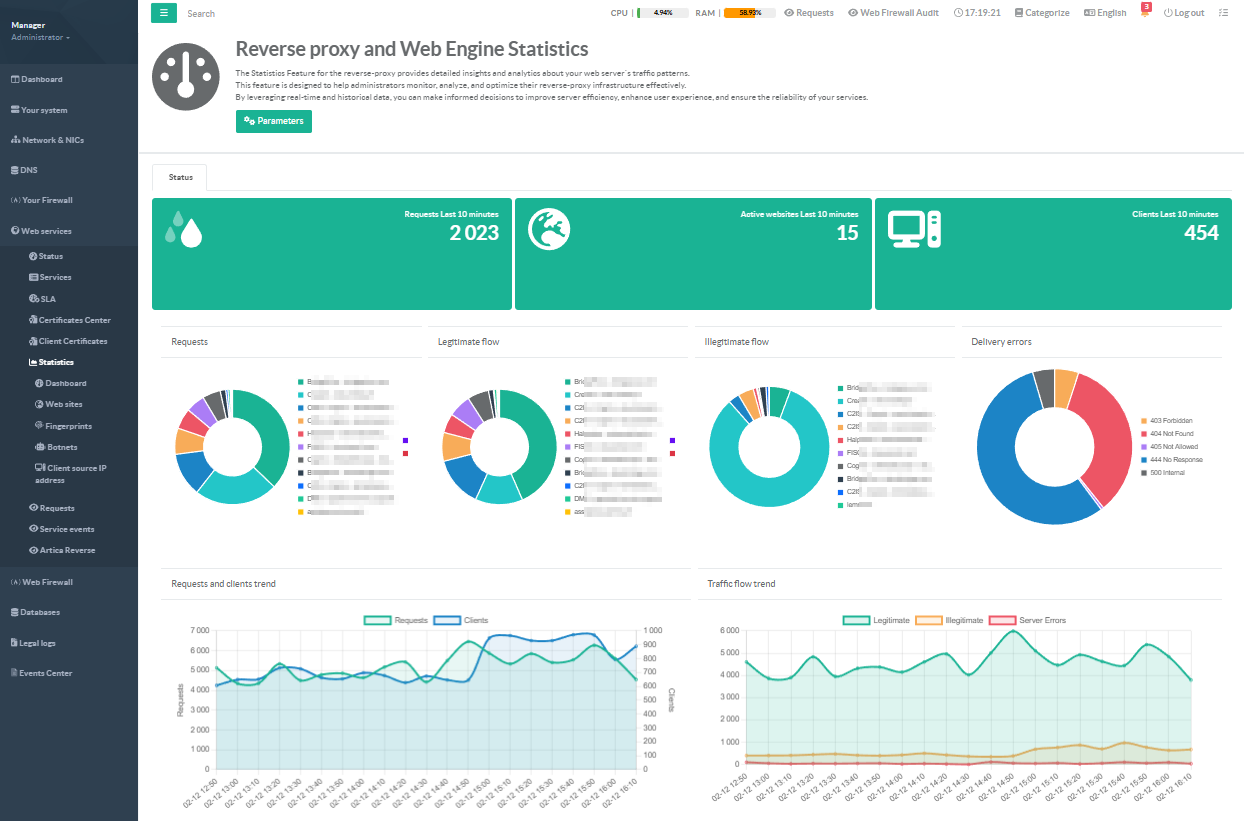Viewport: 1244px width, 821px height.
Task: Click the hamburger menu toggle button
Action: point(163,13)
